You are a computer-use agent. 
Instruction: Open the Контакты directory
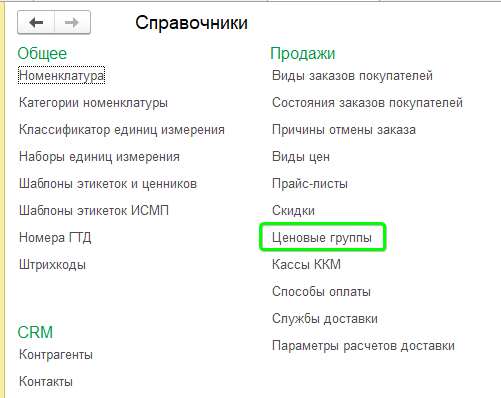[x=46, y=382]
